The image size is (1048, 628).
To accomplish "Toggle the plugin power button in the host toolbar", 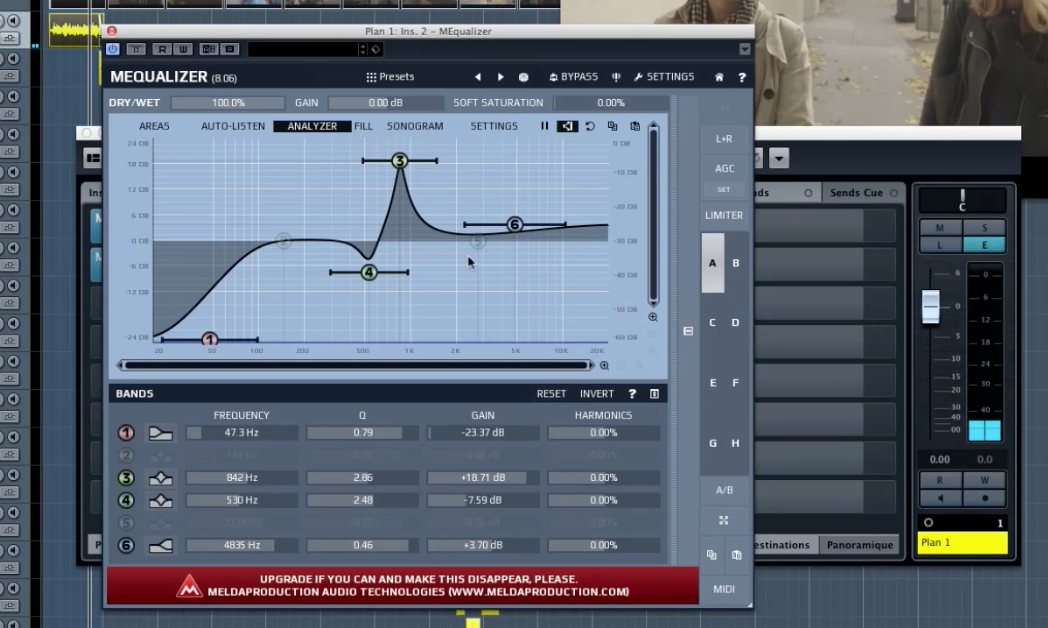I will tap(112, 49).
